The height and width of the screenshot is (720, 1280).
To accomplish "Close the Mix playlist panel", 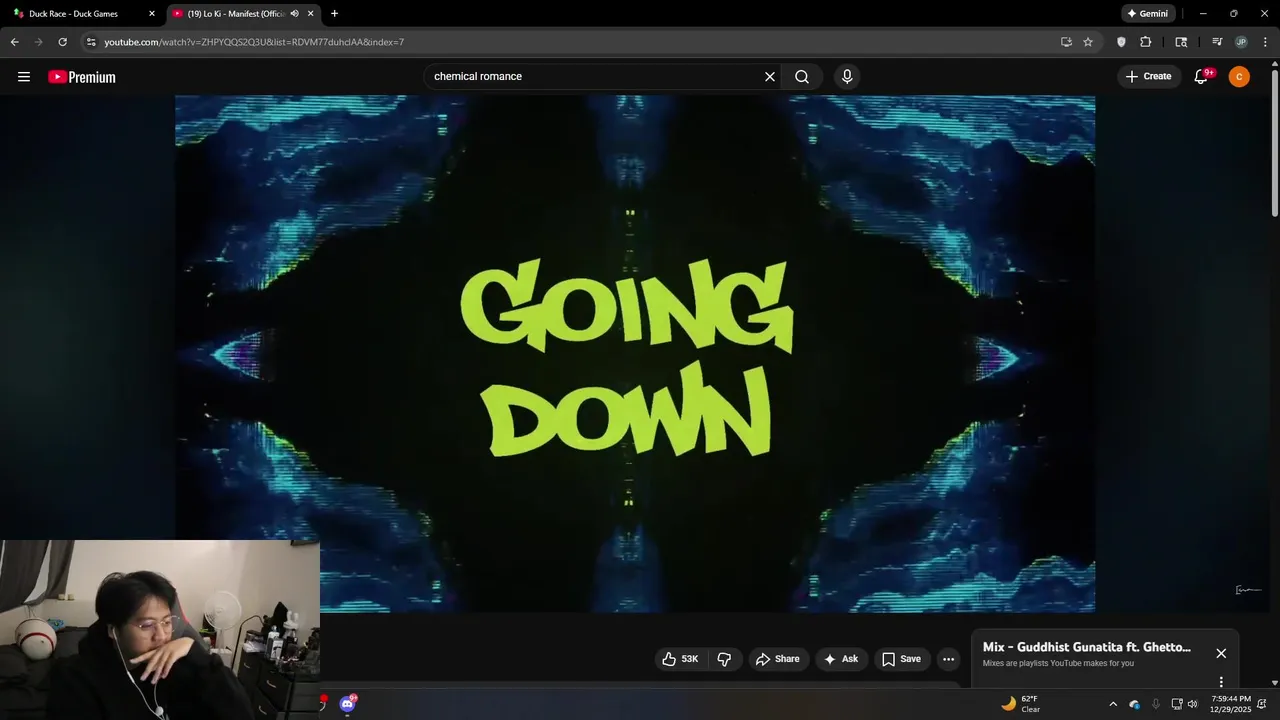I will [1221, 653].
